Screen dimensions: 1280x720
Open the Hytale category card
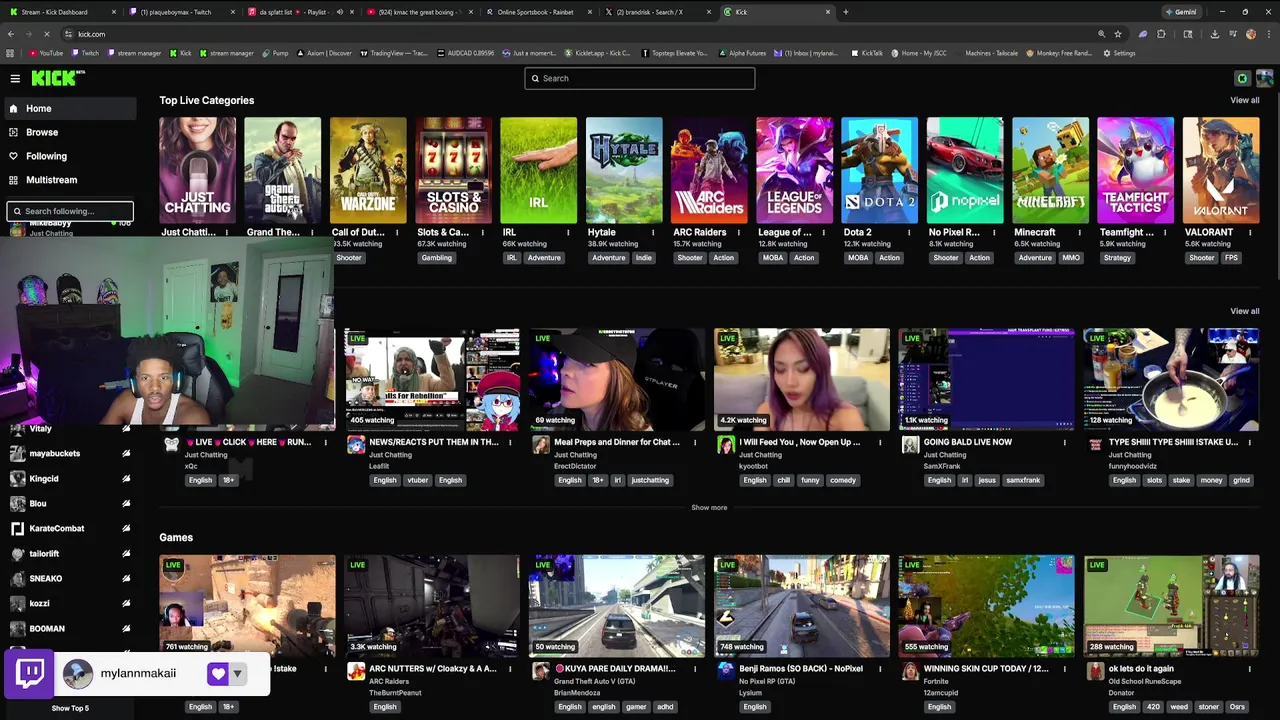(624, 170)
